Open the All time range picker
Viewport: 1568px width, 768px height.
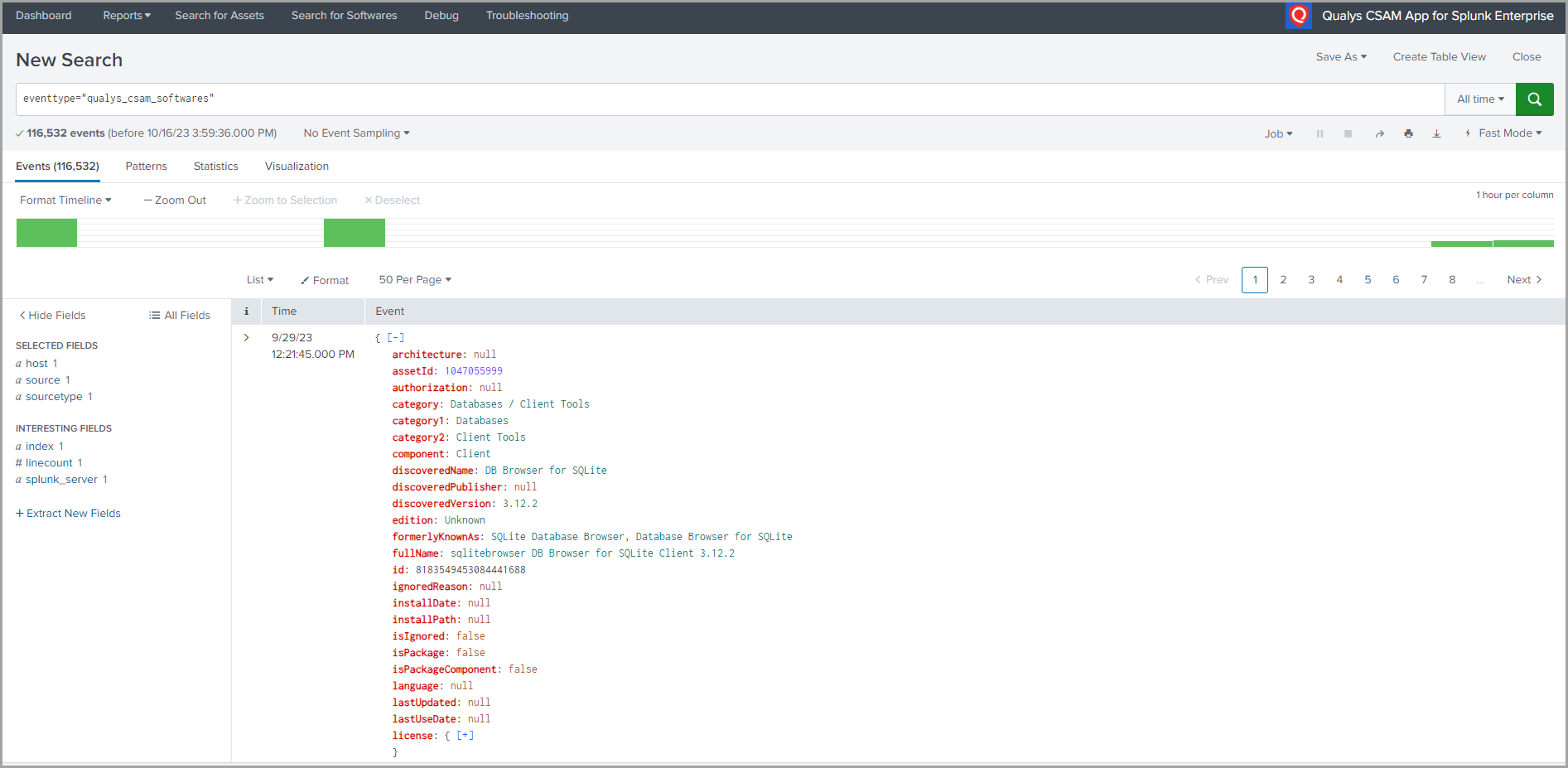coord(1479,99)
